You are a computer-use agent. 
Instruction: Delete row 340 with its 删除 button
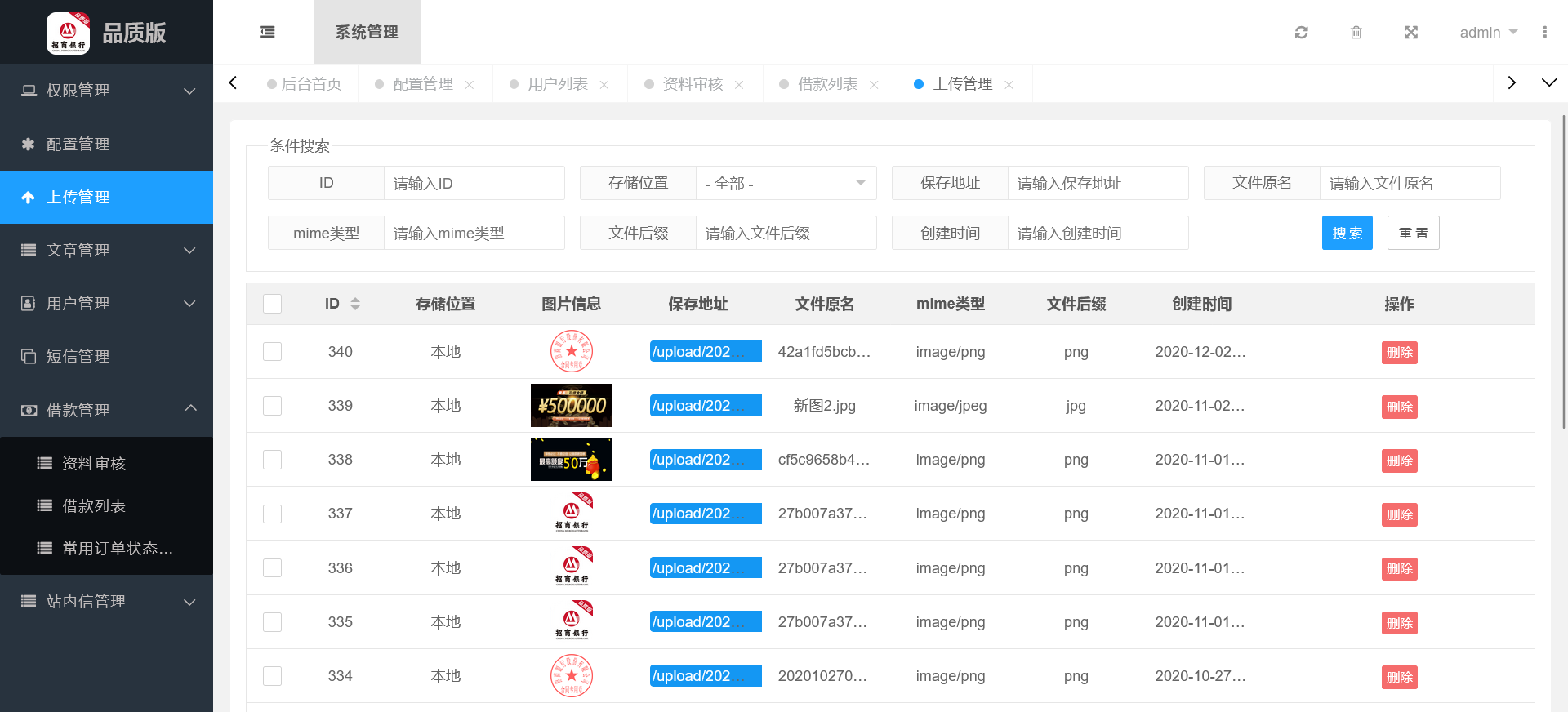click(x=1399, y=352)
